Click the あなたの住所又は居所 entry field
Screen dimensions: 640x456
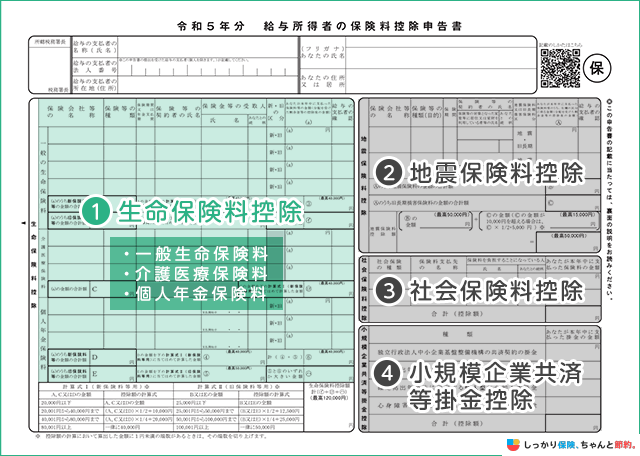(x=440, y=80)
